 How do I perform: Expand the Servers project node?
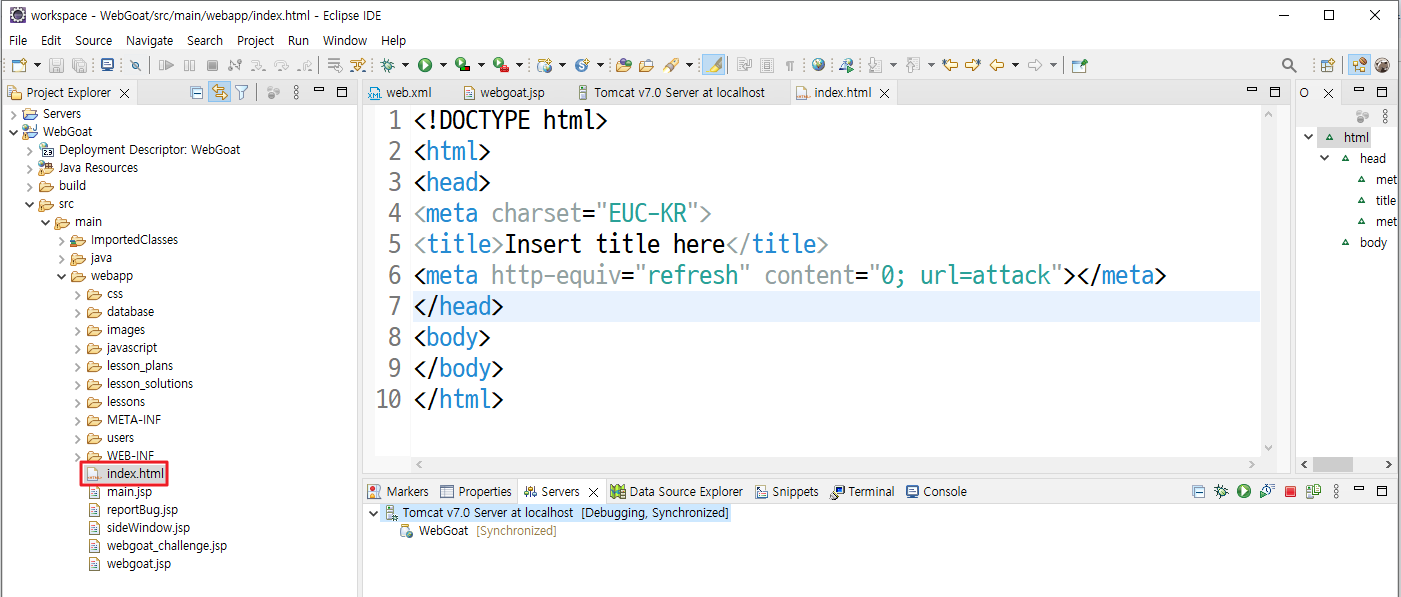pyautogui.click(x=14, y=114)
